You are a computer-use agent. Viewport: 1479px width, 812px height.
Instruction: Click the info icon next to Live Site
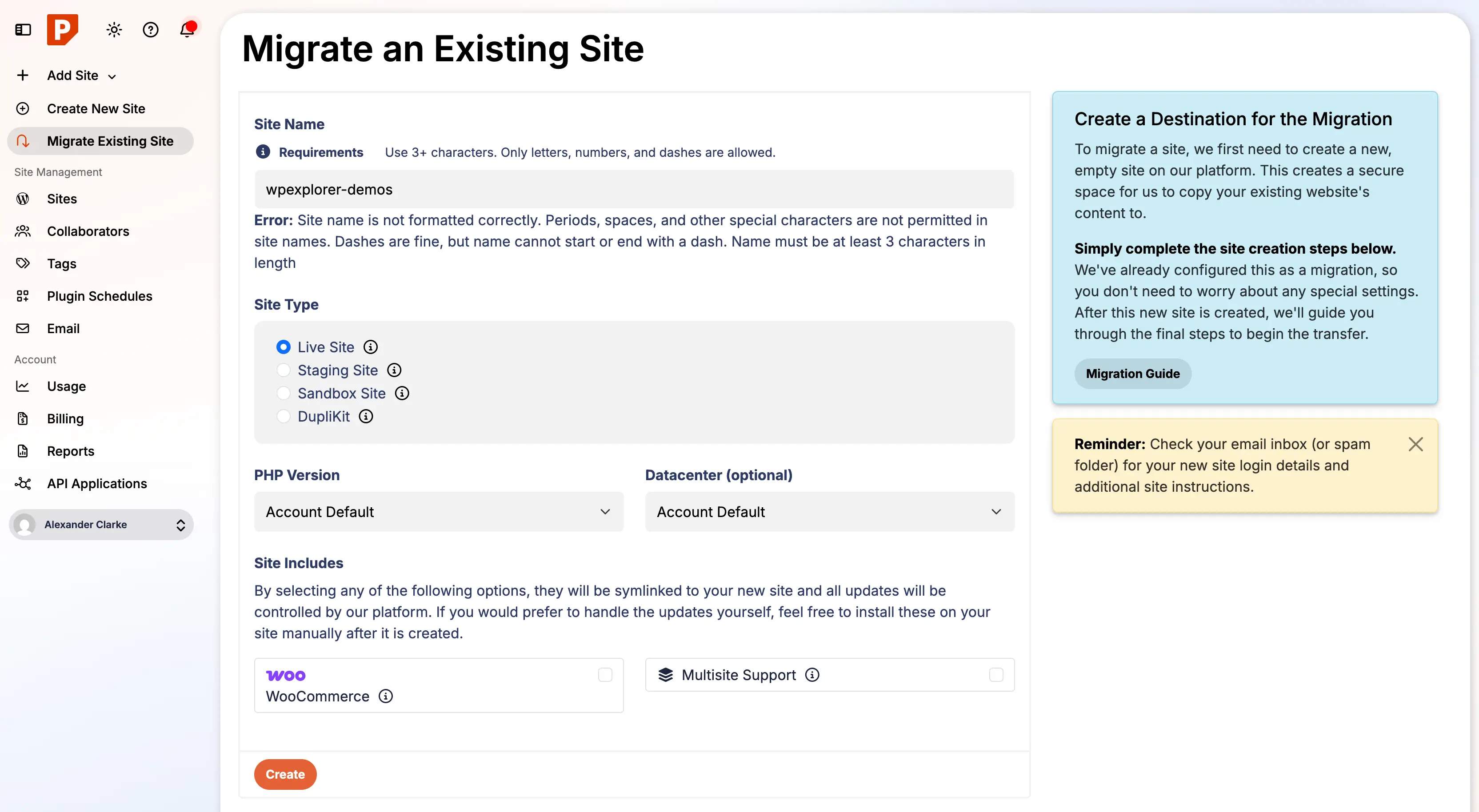click(x=370, y=346)
